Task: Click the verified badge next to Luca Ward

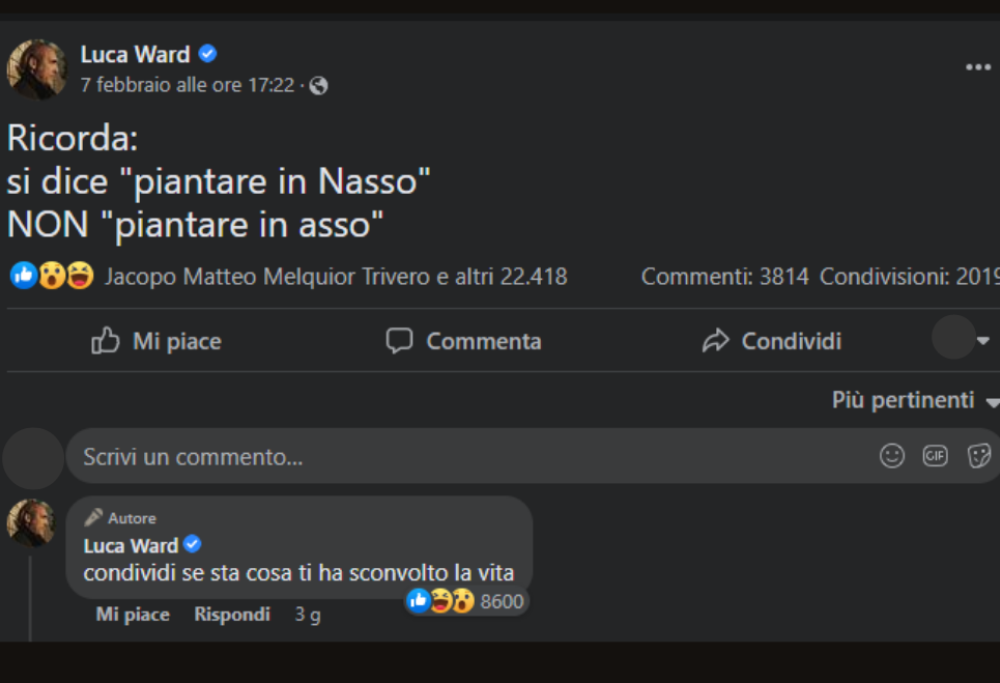Action: click(x=208, y=54)
